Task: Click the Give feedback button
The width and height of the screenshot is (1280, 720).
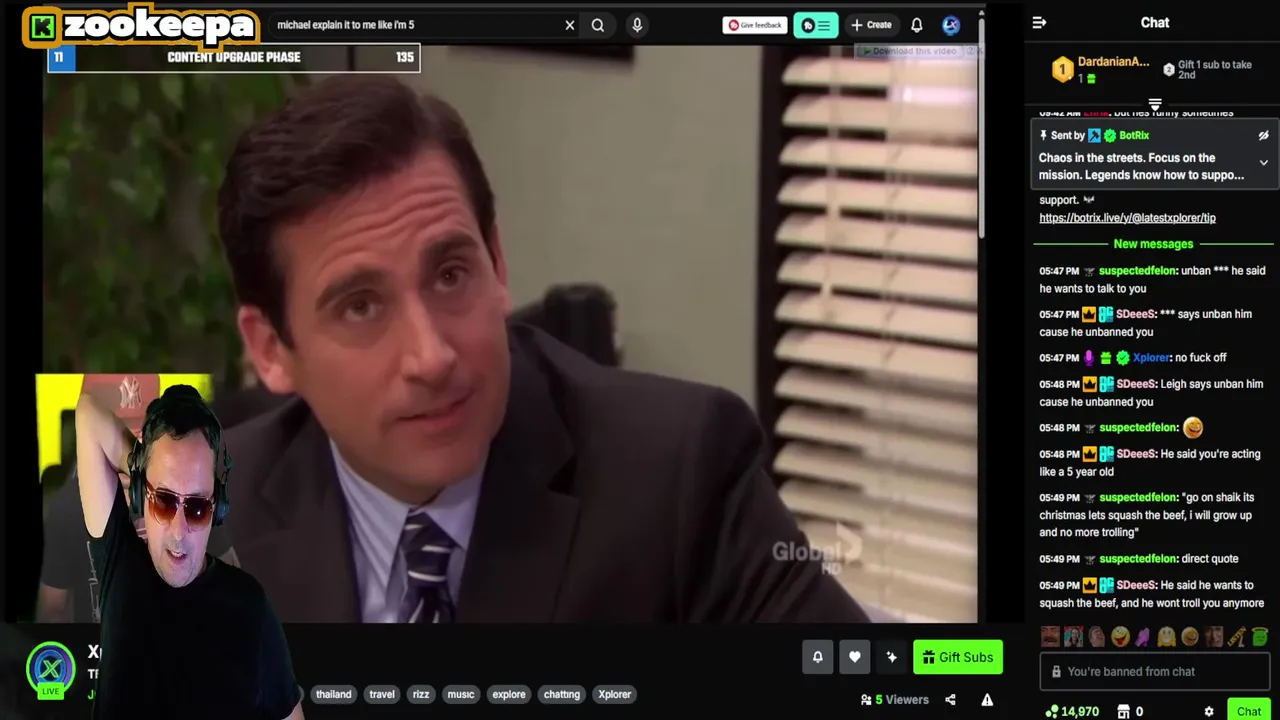Action: (755, 25)
